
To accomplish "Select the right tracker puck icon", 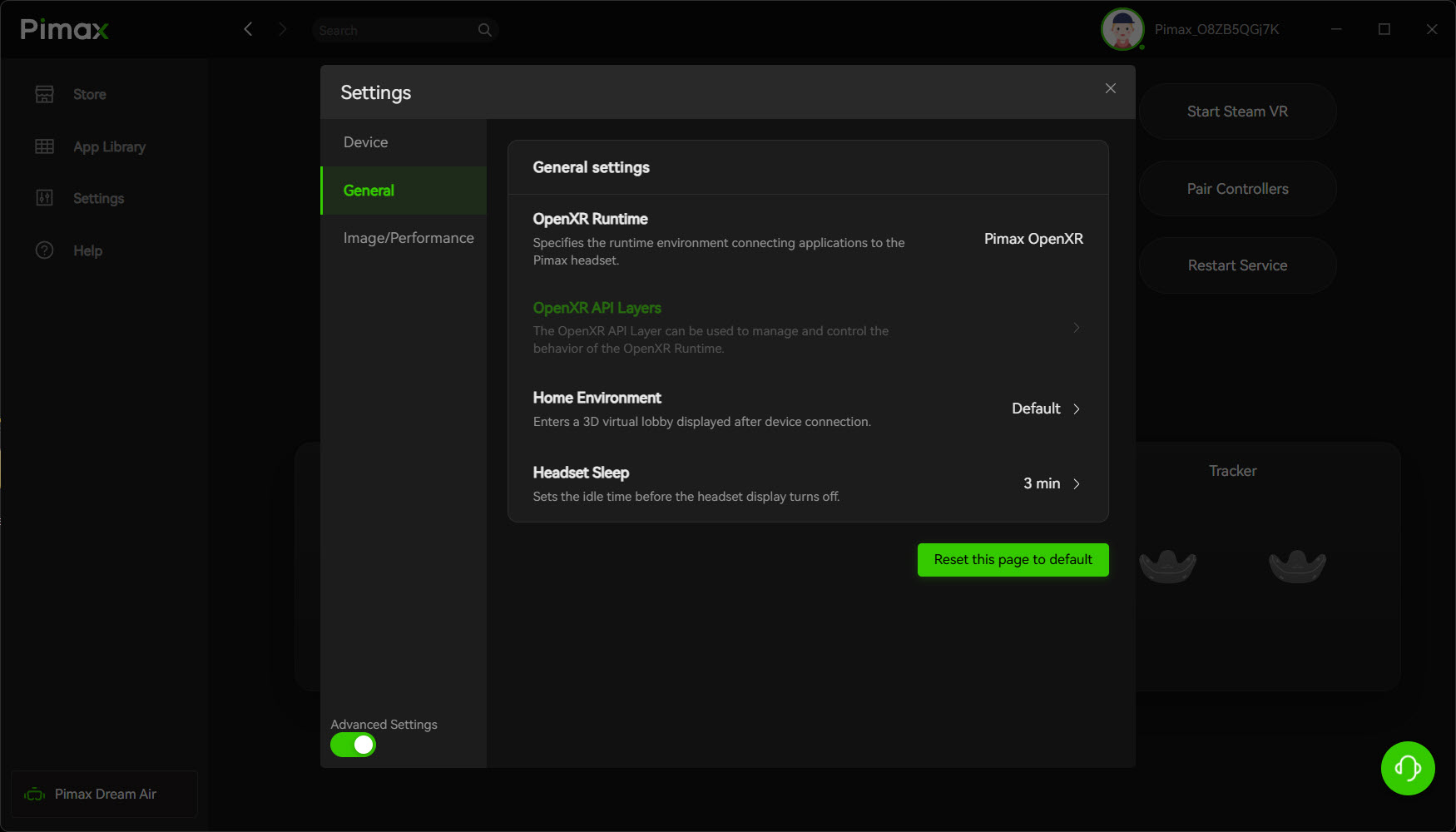I will [x=1297, y=566].
